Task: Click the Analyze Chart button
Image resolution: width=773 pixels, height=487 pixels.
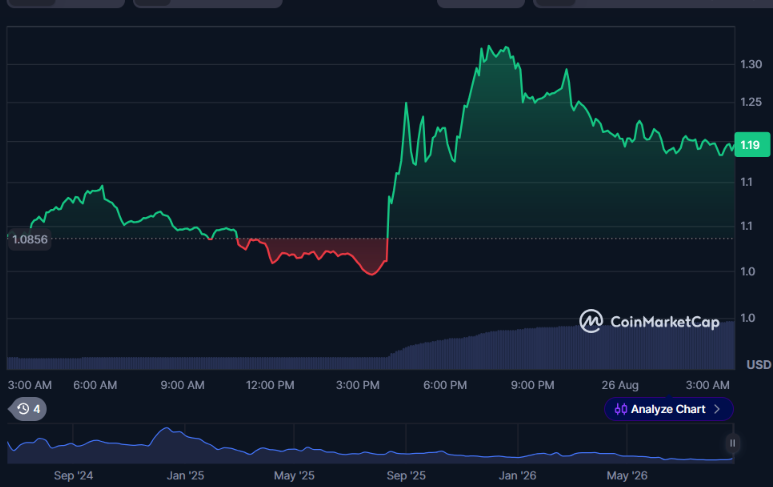Action: click(668, 409)
